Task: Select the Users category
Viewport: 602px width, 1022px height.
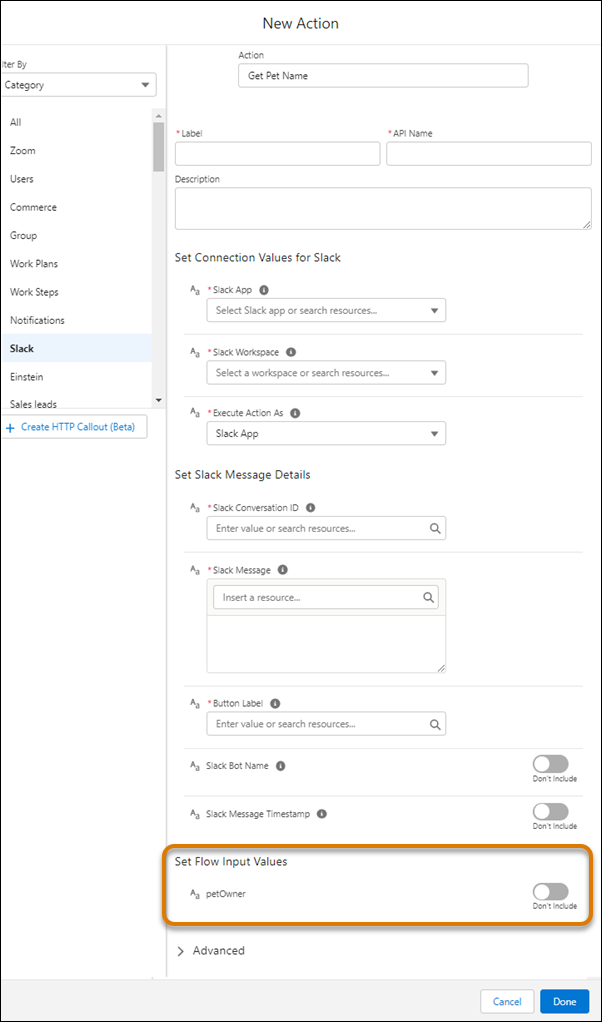Action: pos(76,179)
